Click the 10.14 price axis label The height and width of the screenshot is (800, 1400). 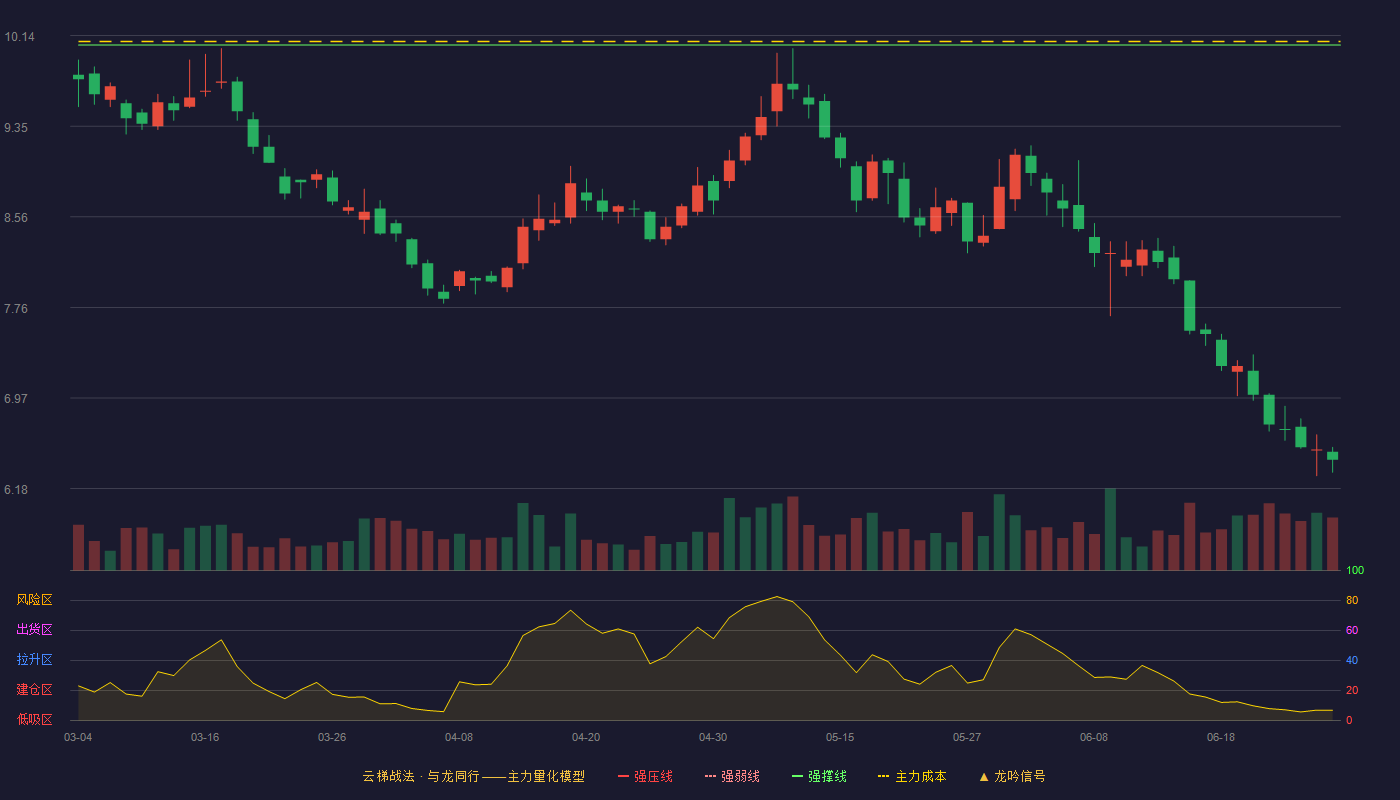pos(19,37)
